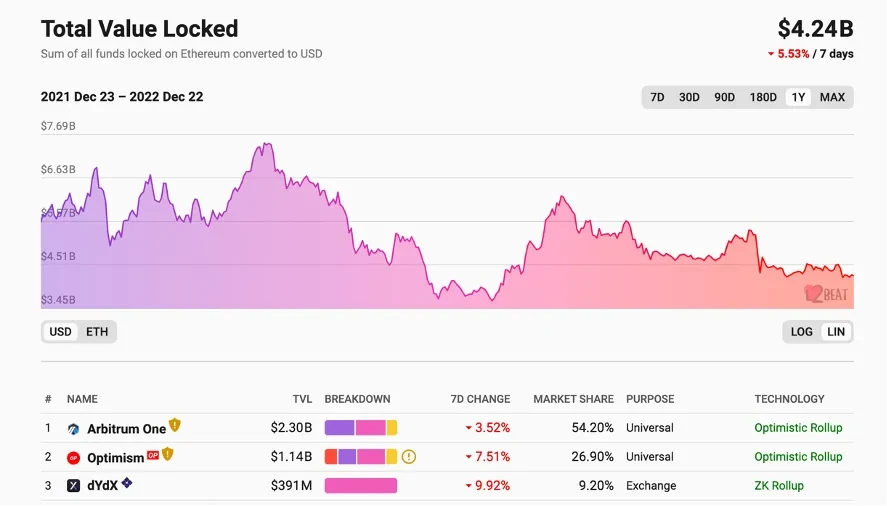Image resolution: width=887 pixels, height=506 pixels.
Task: Open the Arbitrum One project link
Action: (126, 429)
